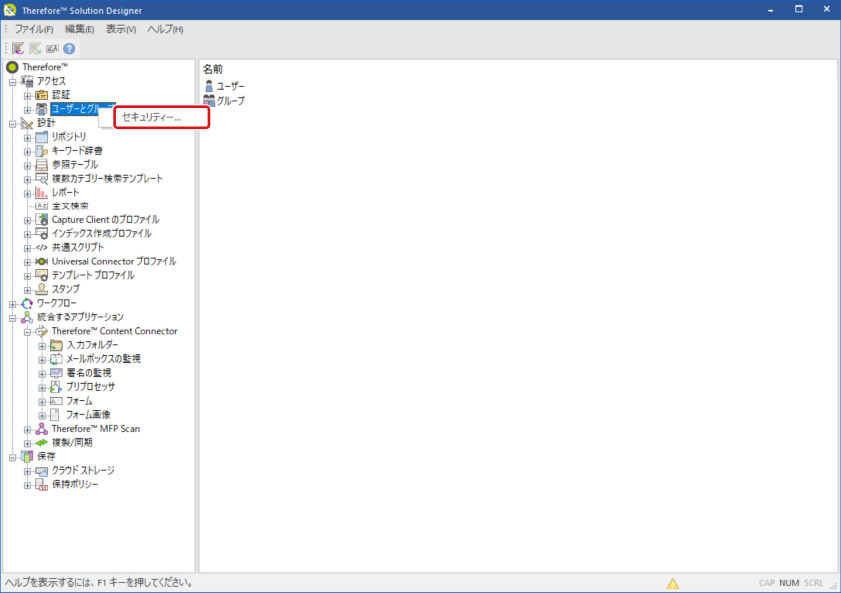The image size is (841, 593).
Task: Expand the 認証 tree node
Action: 28,95
